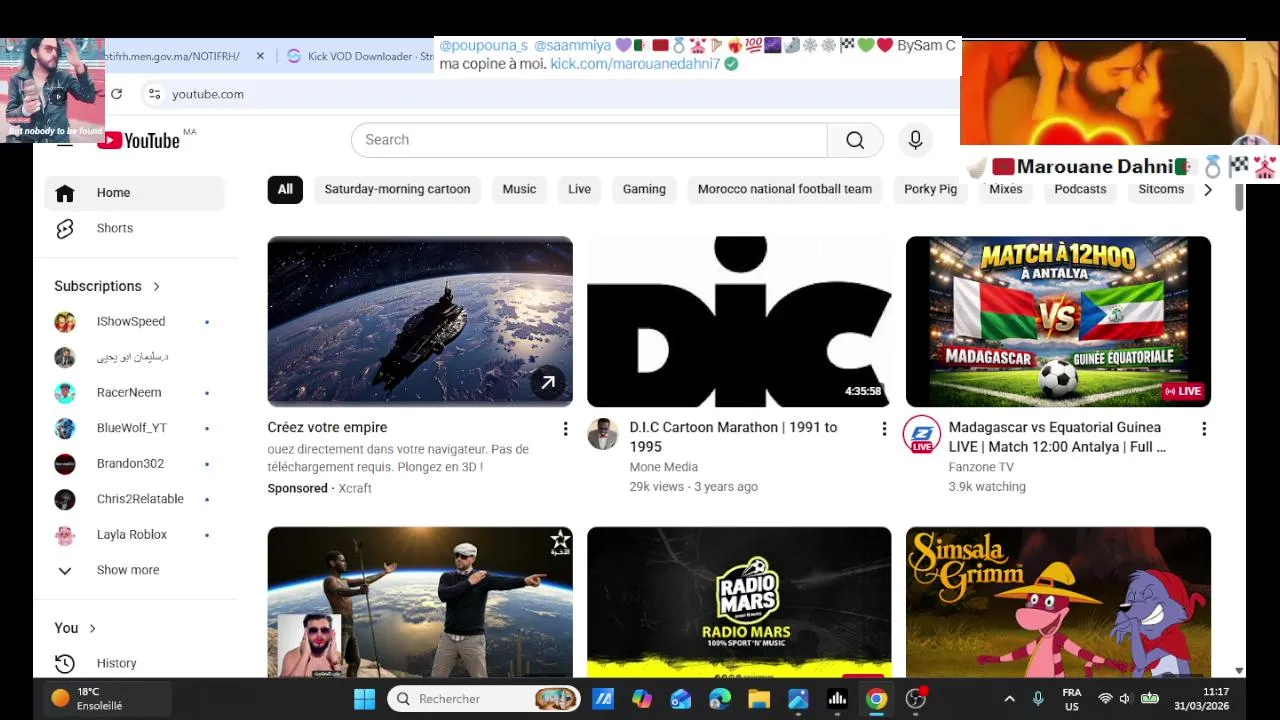Viewport: 1280px width, 720px height.
Task: Select the Porky Pig filter chip
Action: click(931, 190)
